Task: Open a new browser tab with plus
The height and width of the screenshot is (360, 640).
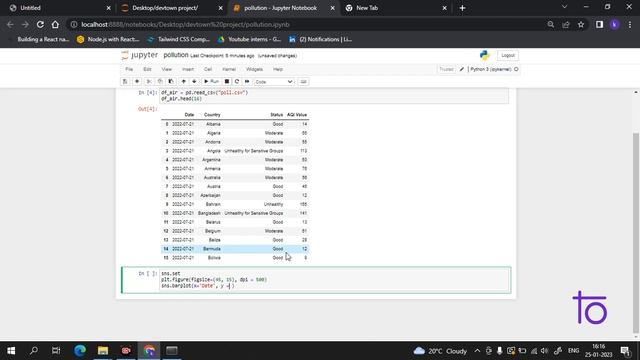Action: [x=462, y=8]
